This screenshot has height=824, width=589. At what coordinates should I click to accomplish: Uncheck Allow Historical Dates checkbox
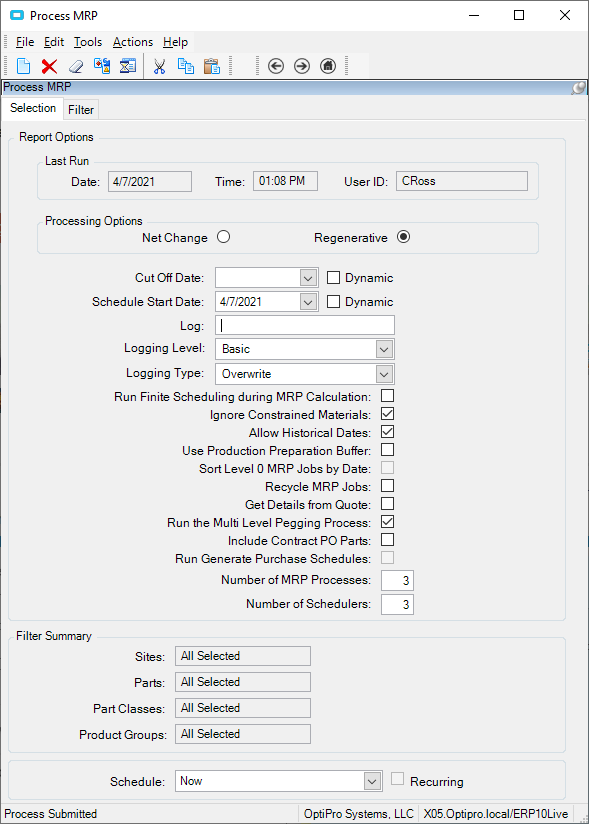pyautogui.click(x=388, y=432)
